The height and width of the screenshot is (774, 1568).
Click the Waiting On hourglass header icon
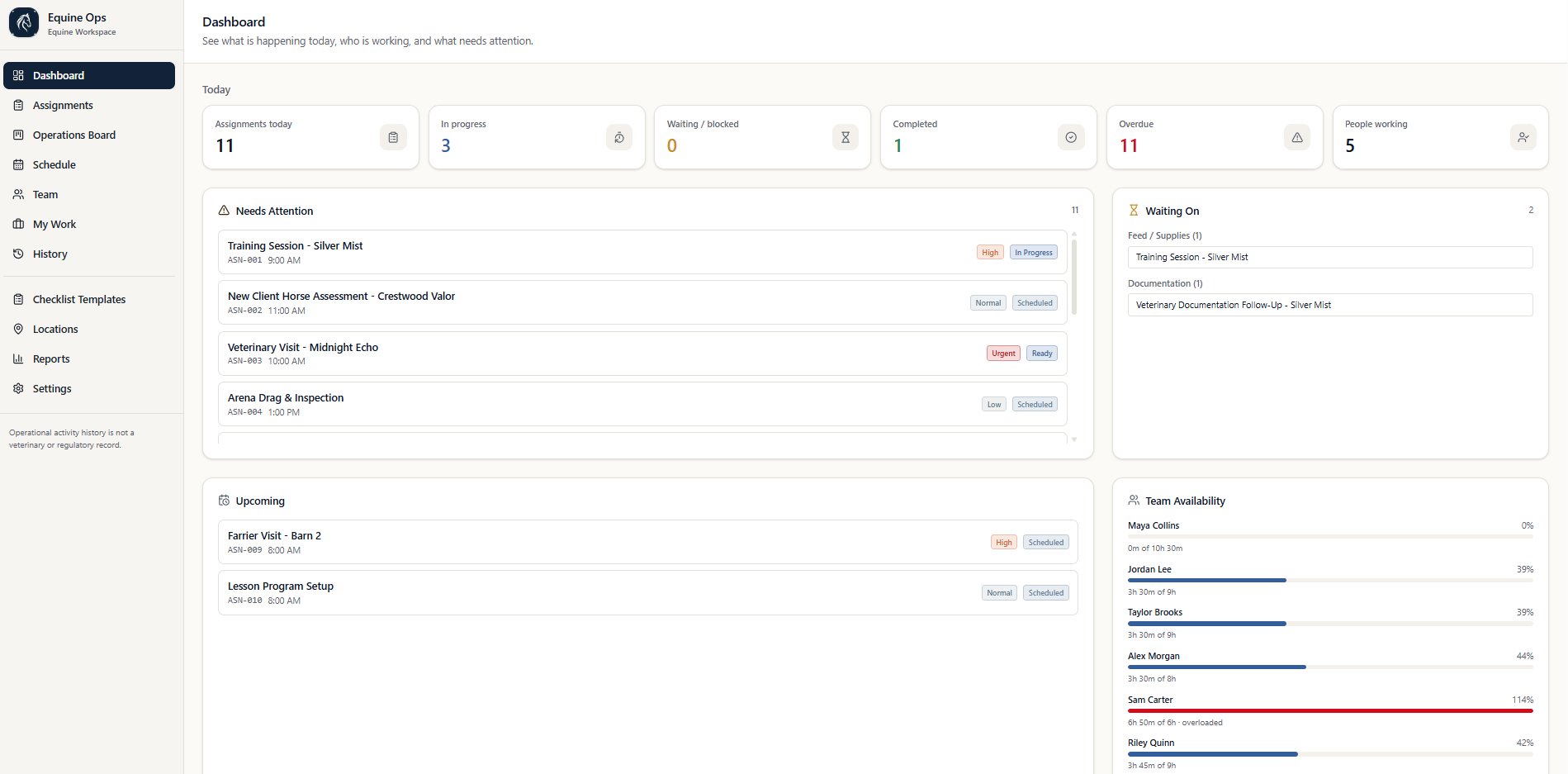(x=1134, y=211)
